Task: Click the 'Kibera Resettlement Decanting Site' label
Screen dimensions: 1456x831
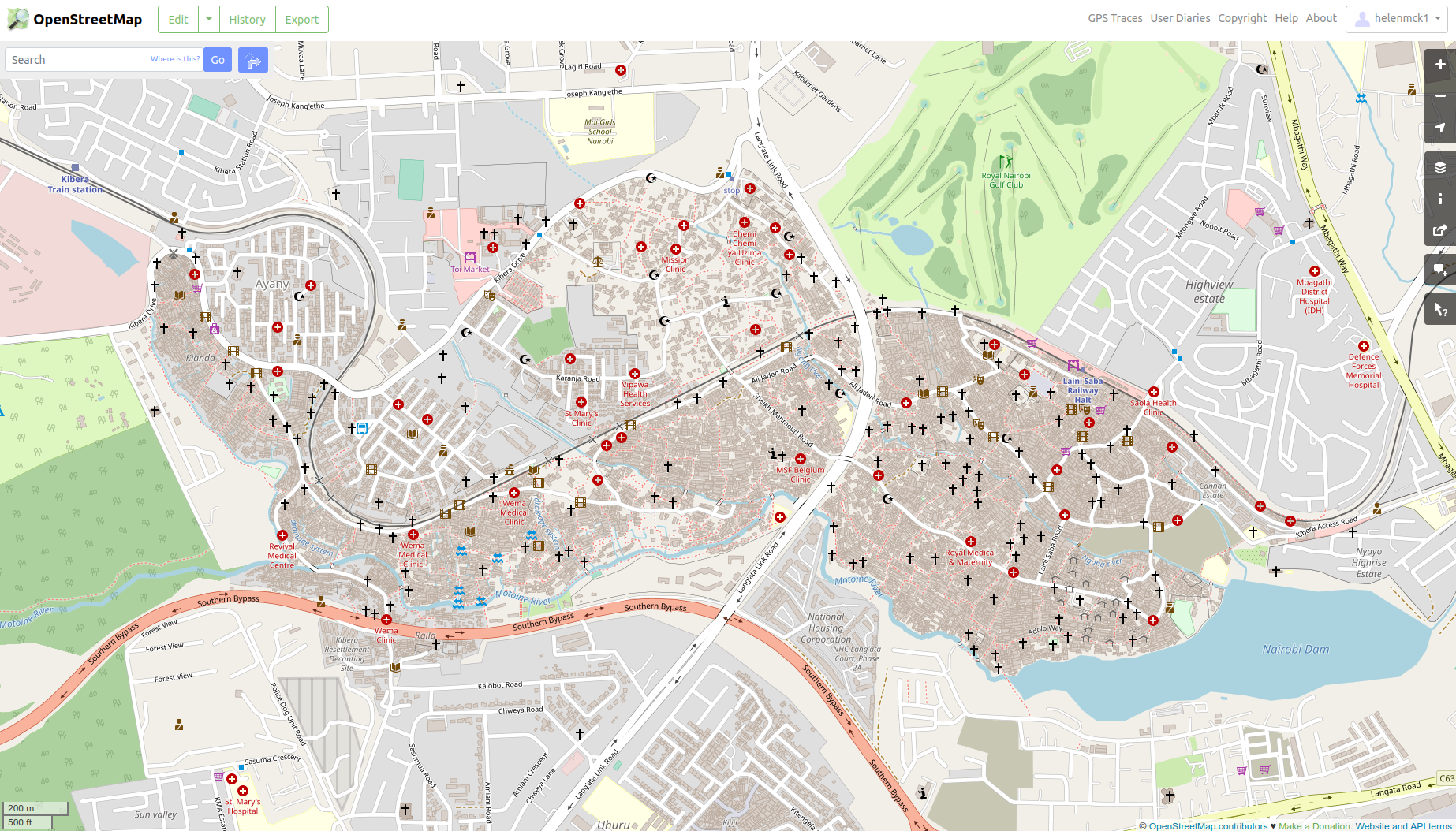Action: pos(347,654)
